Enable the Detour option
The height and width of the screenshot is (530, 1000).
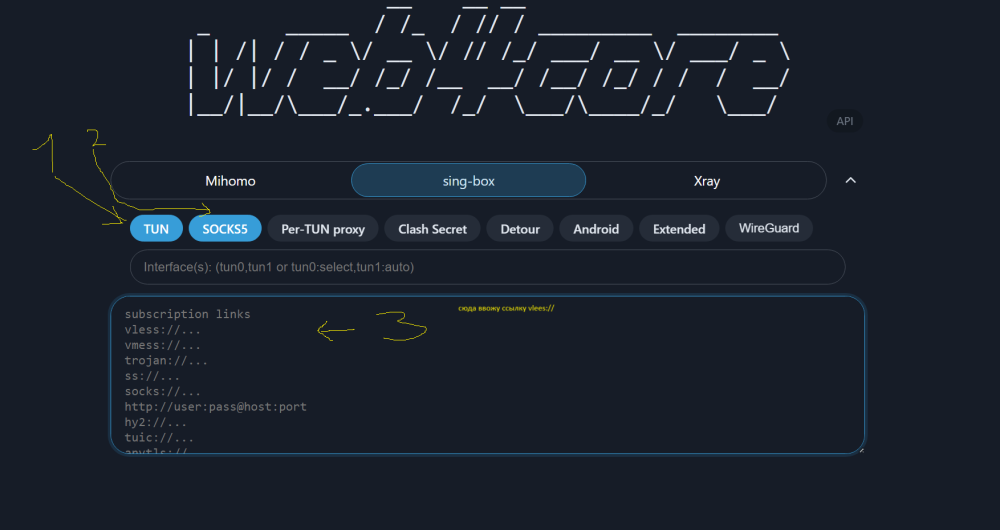[x=520, y=229]
